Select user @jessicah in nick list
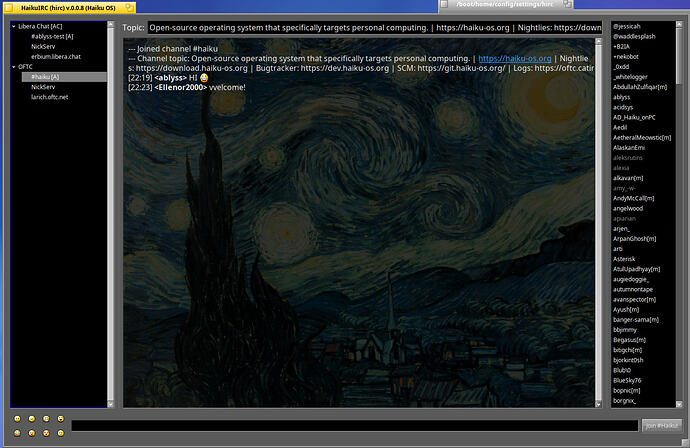This screenshot has height=448, width=690. click(x=627, y=26)
